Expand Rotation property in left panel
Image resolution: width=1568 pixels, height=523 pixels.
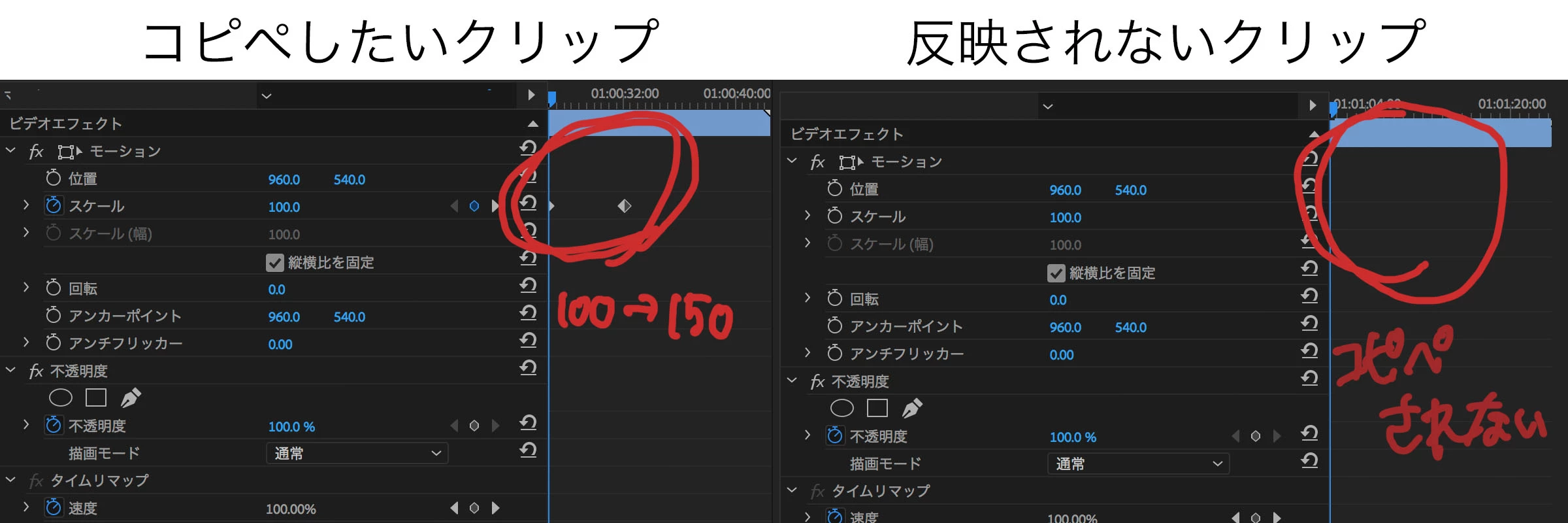[26, 288]
